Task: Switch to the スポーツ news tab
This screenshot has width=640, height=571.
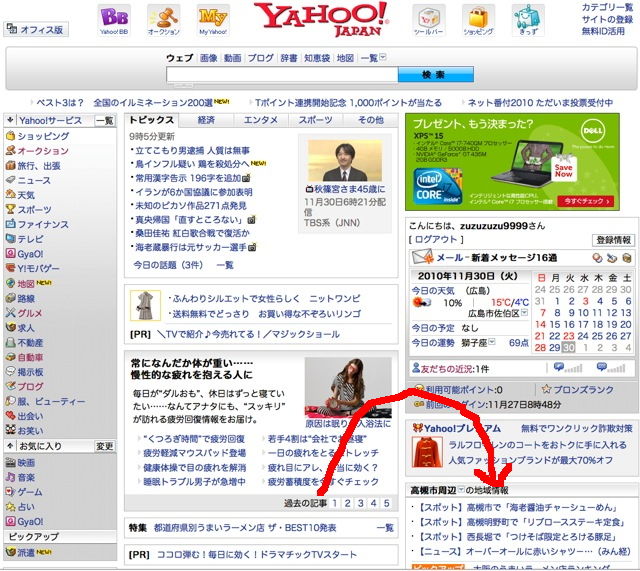Action: coord(316,120)
